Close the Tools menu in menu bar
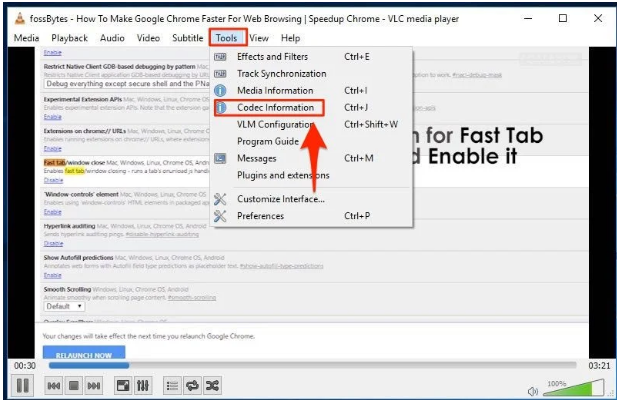The height and width of the screenshot is (400, 617). 227,38
